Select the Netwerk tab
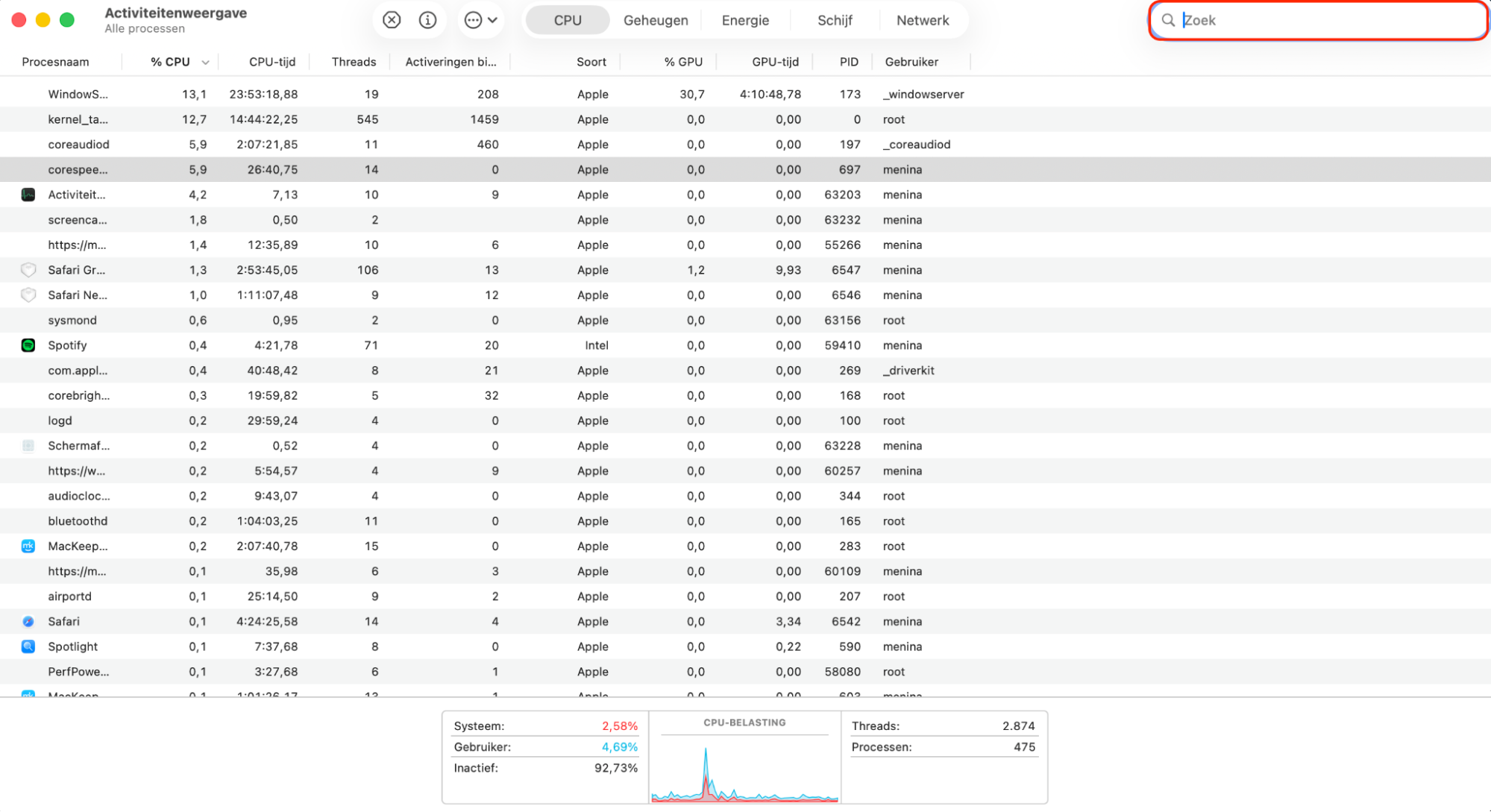The width and height of the screenshot is (1491, 812). tap(923, 20)
